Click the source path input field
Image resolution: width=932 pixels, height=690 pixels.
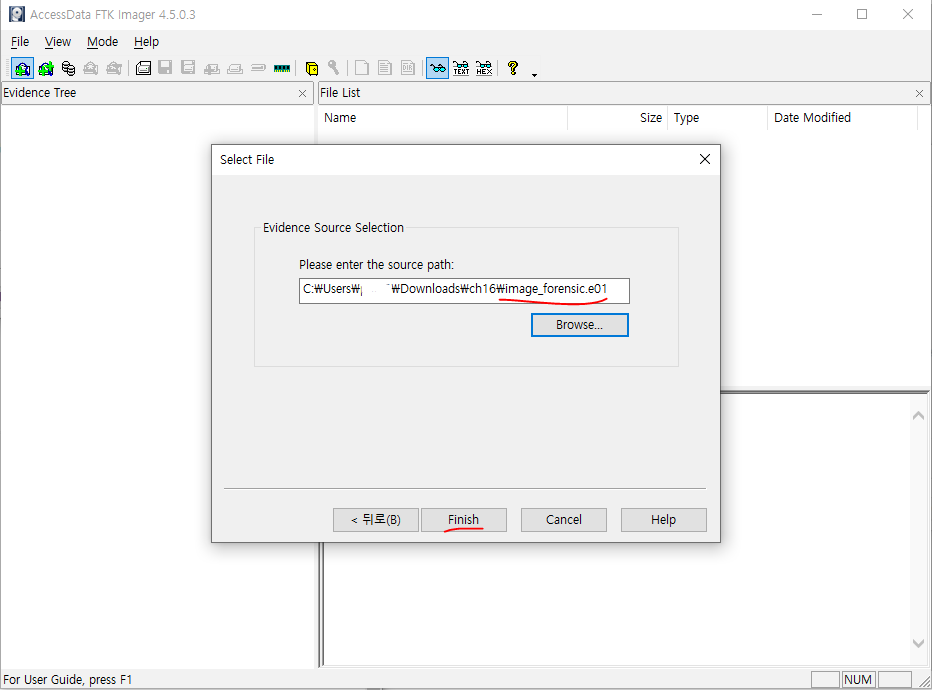pos(464,291)
